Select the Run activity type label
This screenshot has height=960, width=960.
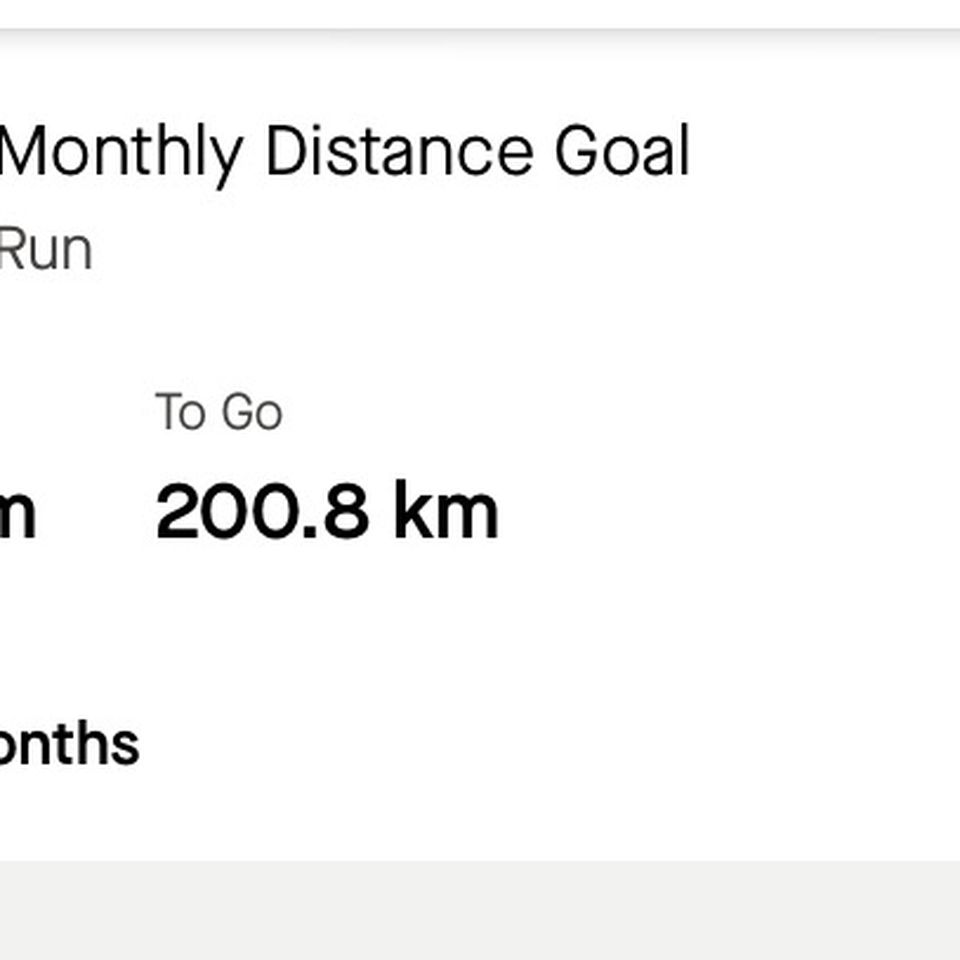46,249
